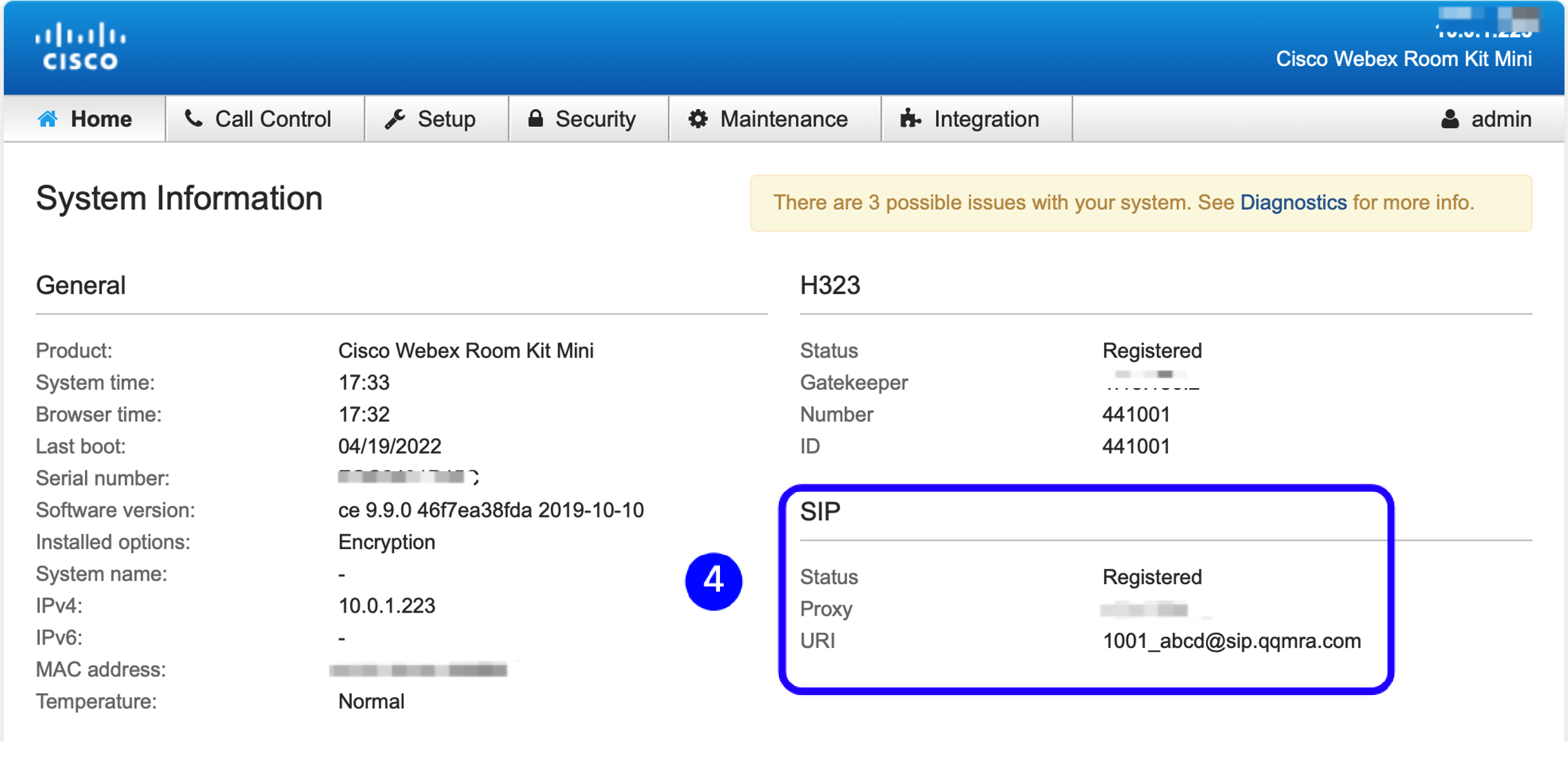Click the Temperature value Normal

pyautogui.click(x=371, y=701)
